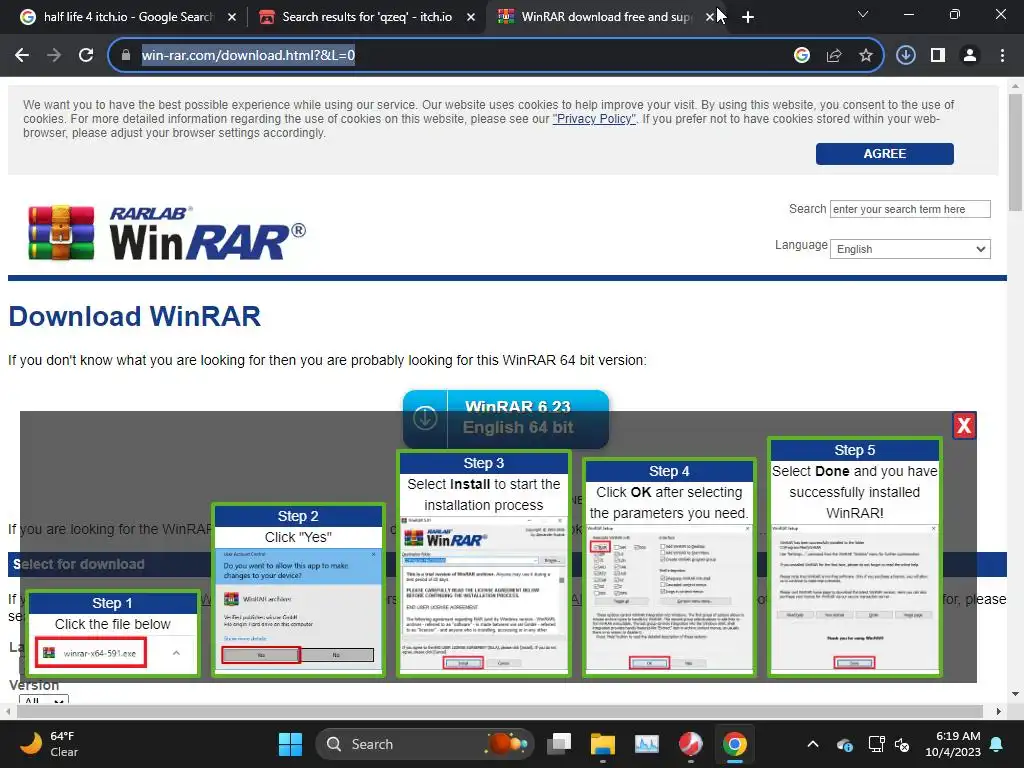Open the weather widget
1024x768 pixels.
tap(49, 744)
